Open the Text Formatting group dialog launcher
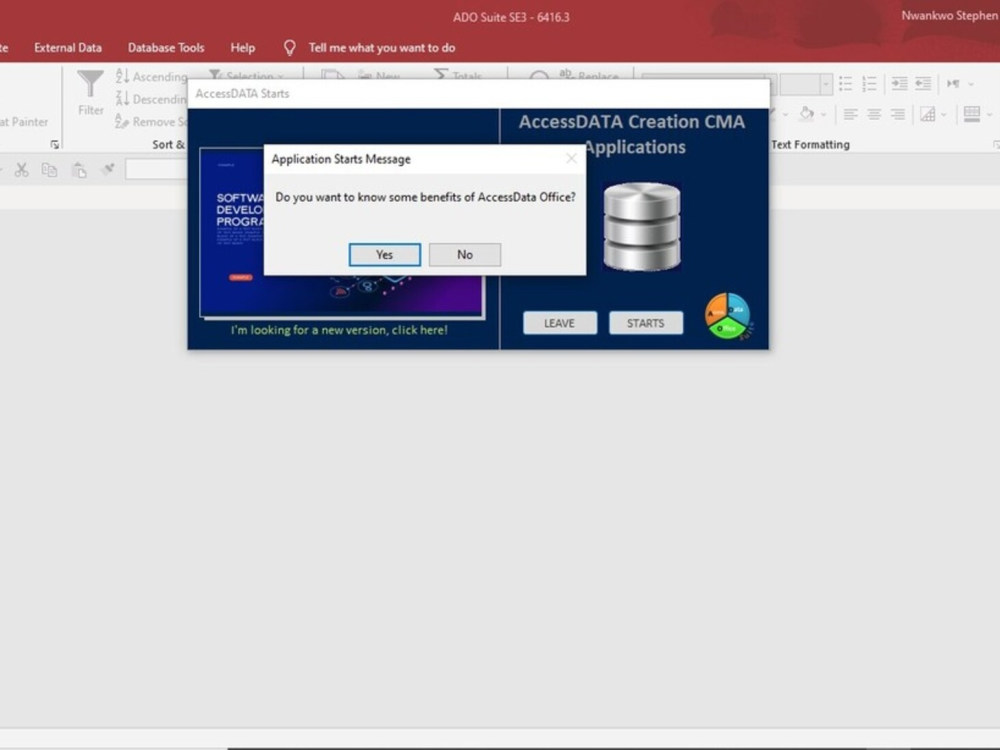 (996, 145)
